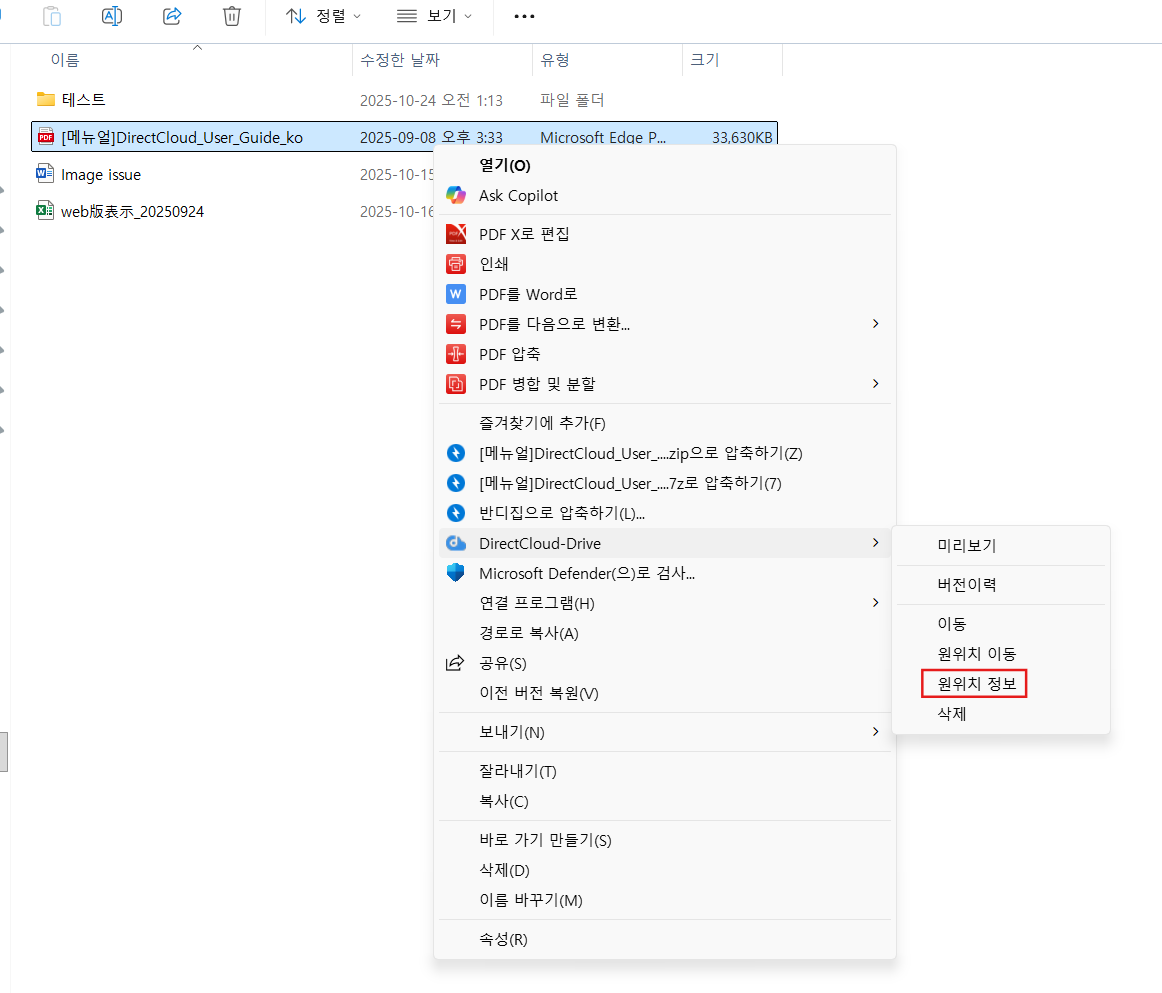Click the Delete trash can toolbar icon
This screenshot has height=993, width=1162.
(x=231, y=16)
